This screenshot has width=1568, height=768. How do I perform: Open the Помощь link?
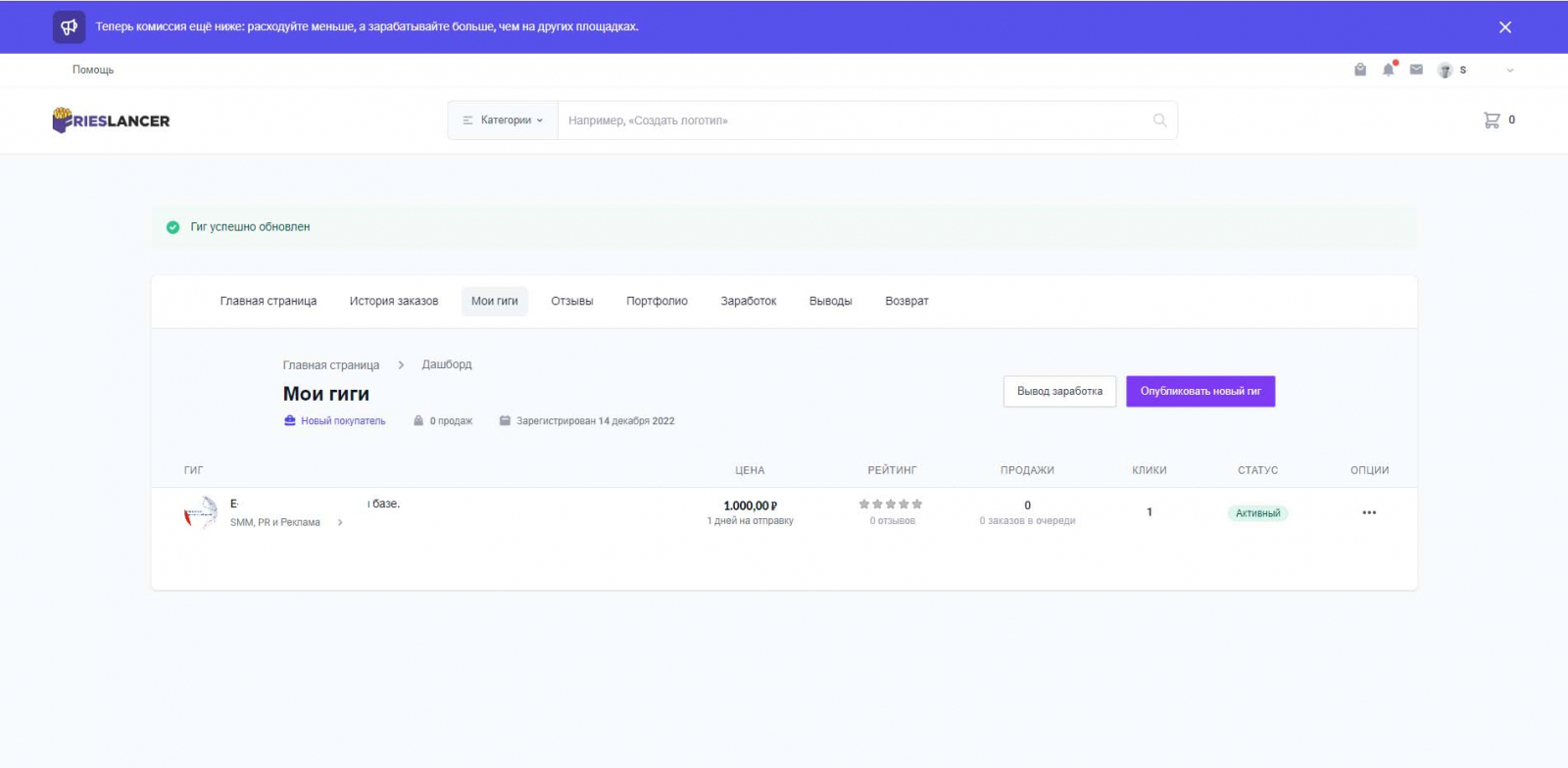[x=93, y=70]
